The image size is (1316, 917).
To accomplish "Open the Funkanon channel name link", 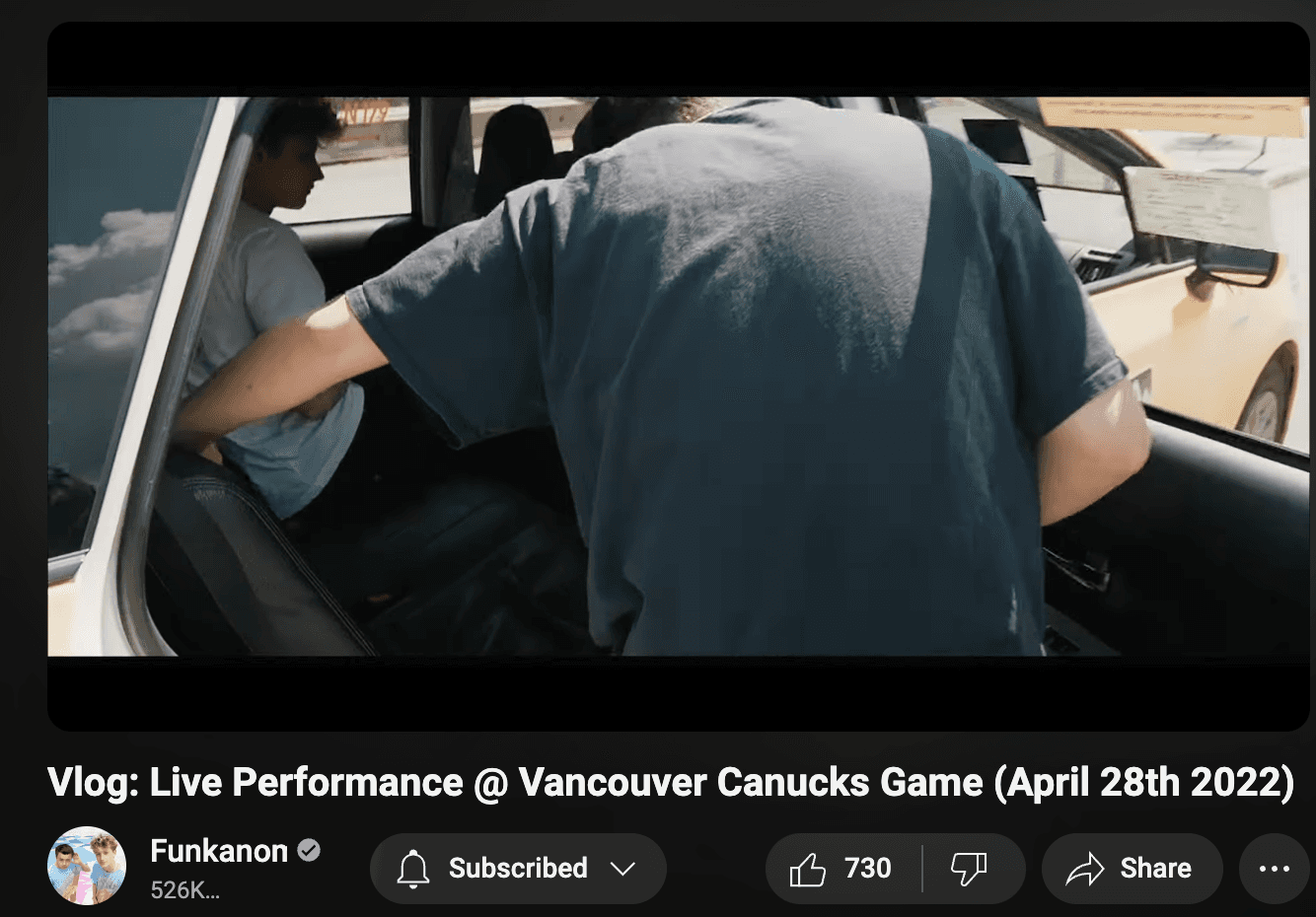I will pos(219,850).
